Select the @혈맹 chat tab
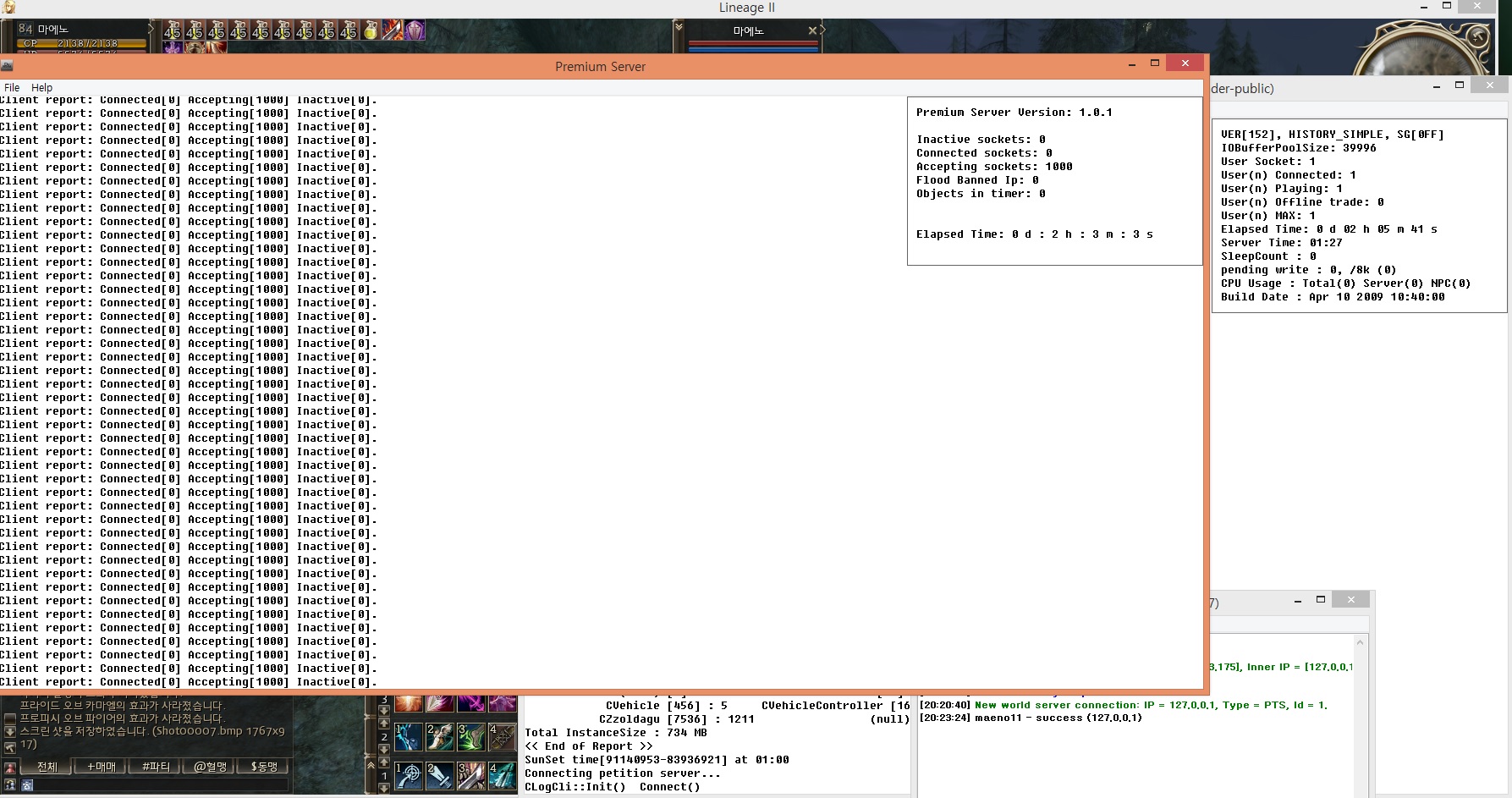The width and height of the screenshot is (1512, 798). (210, 767)
